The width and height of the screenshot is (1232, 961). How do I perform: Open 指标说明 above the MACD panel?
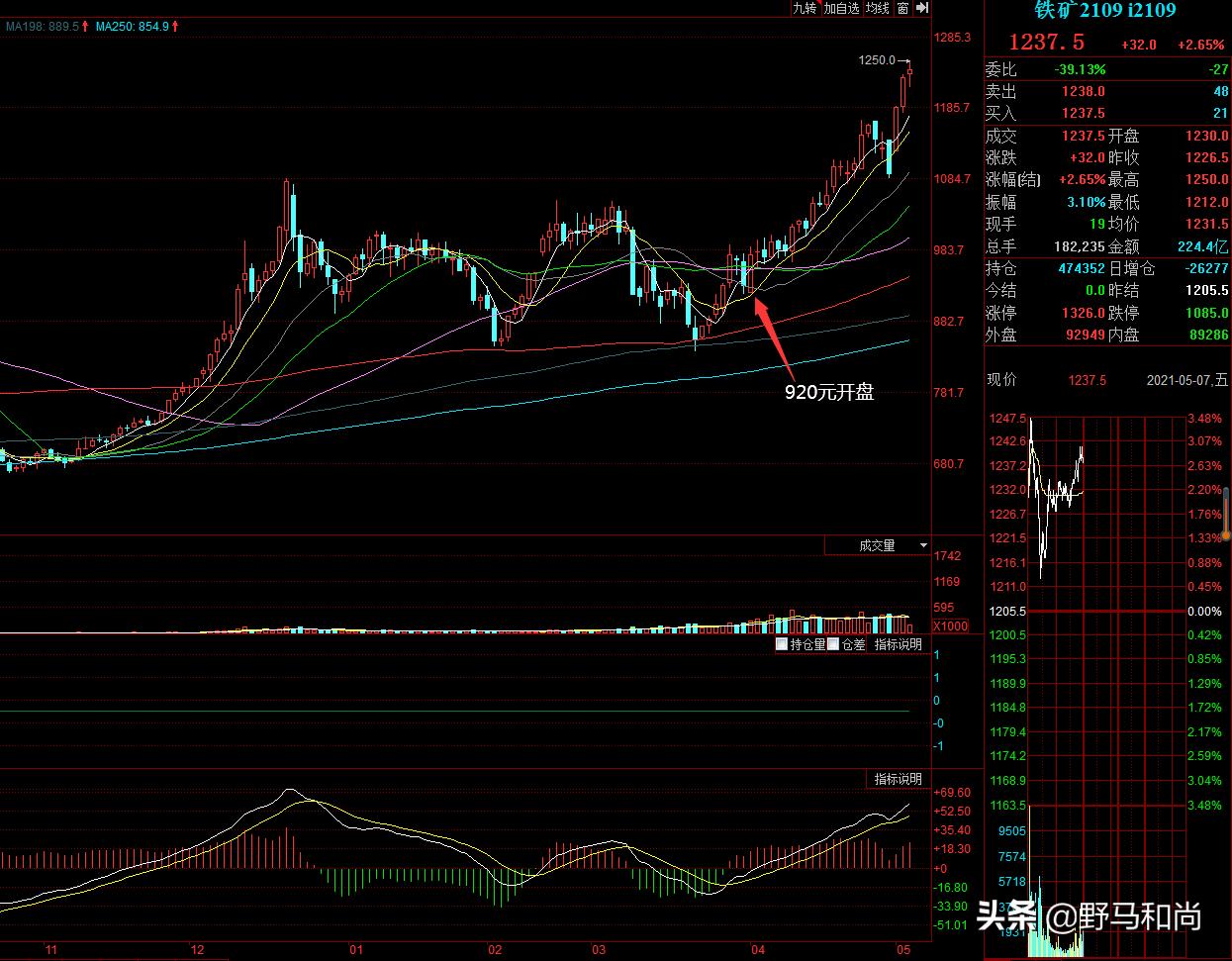coord(899,779)
